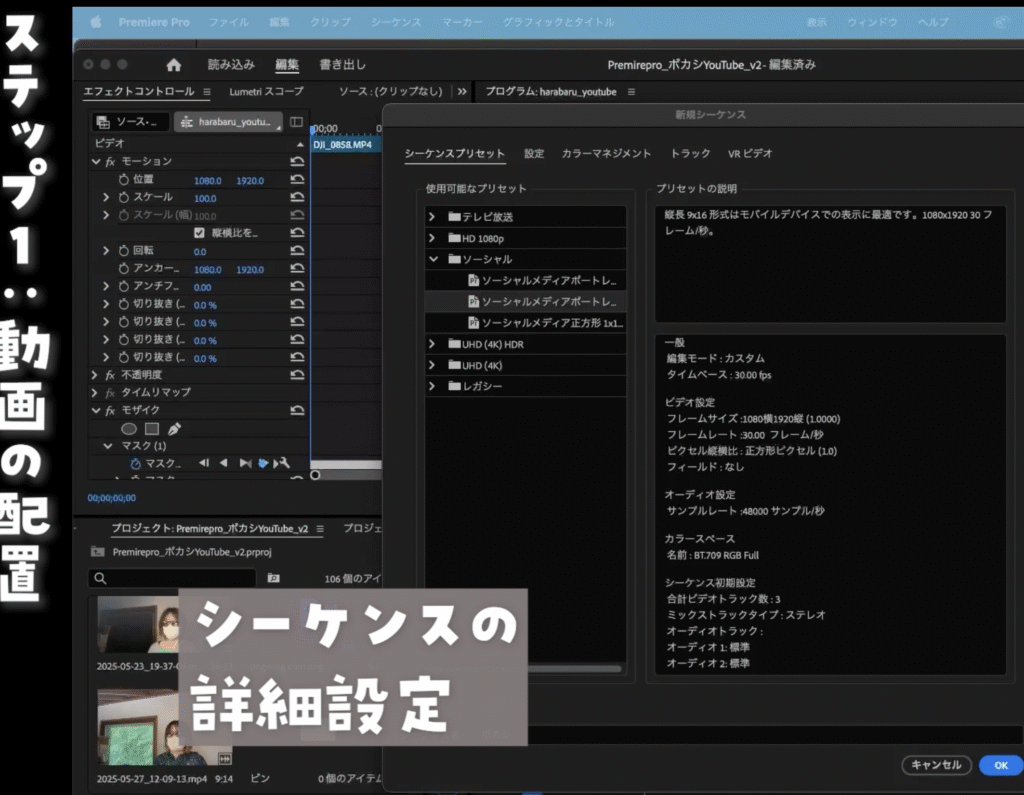Create an ellipse mask under モザイク
Viewport: 1024px width, 795px height.
[129, 429]
